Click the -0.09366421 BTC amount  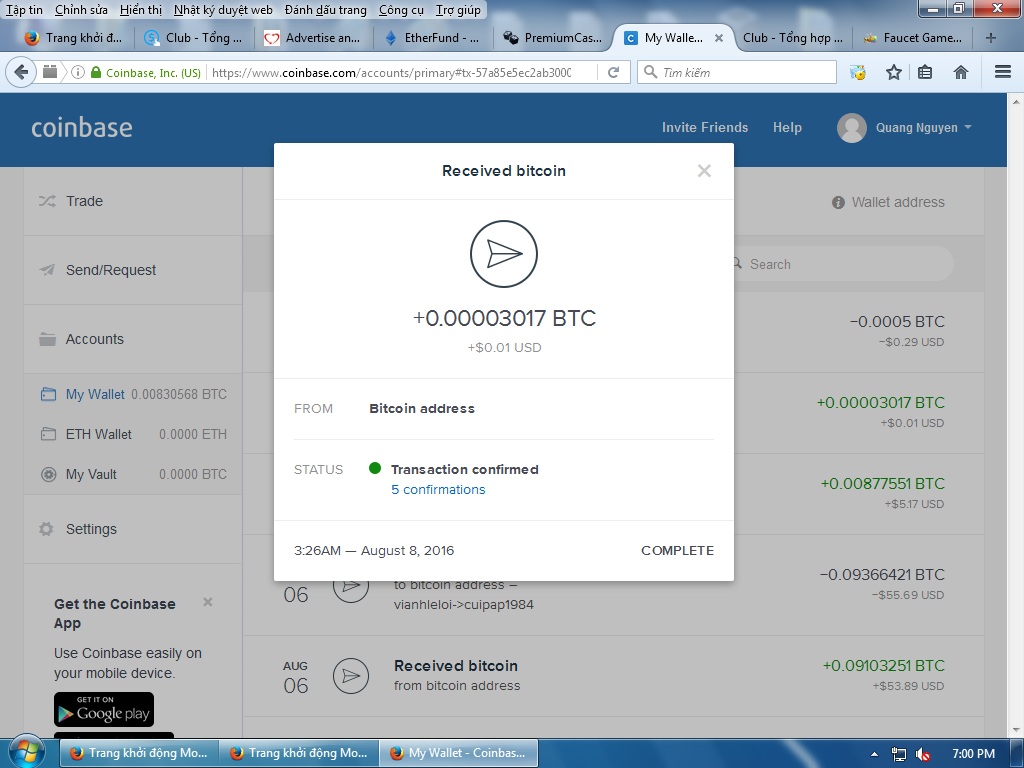pyautogui.click(x=882, y=575)
